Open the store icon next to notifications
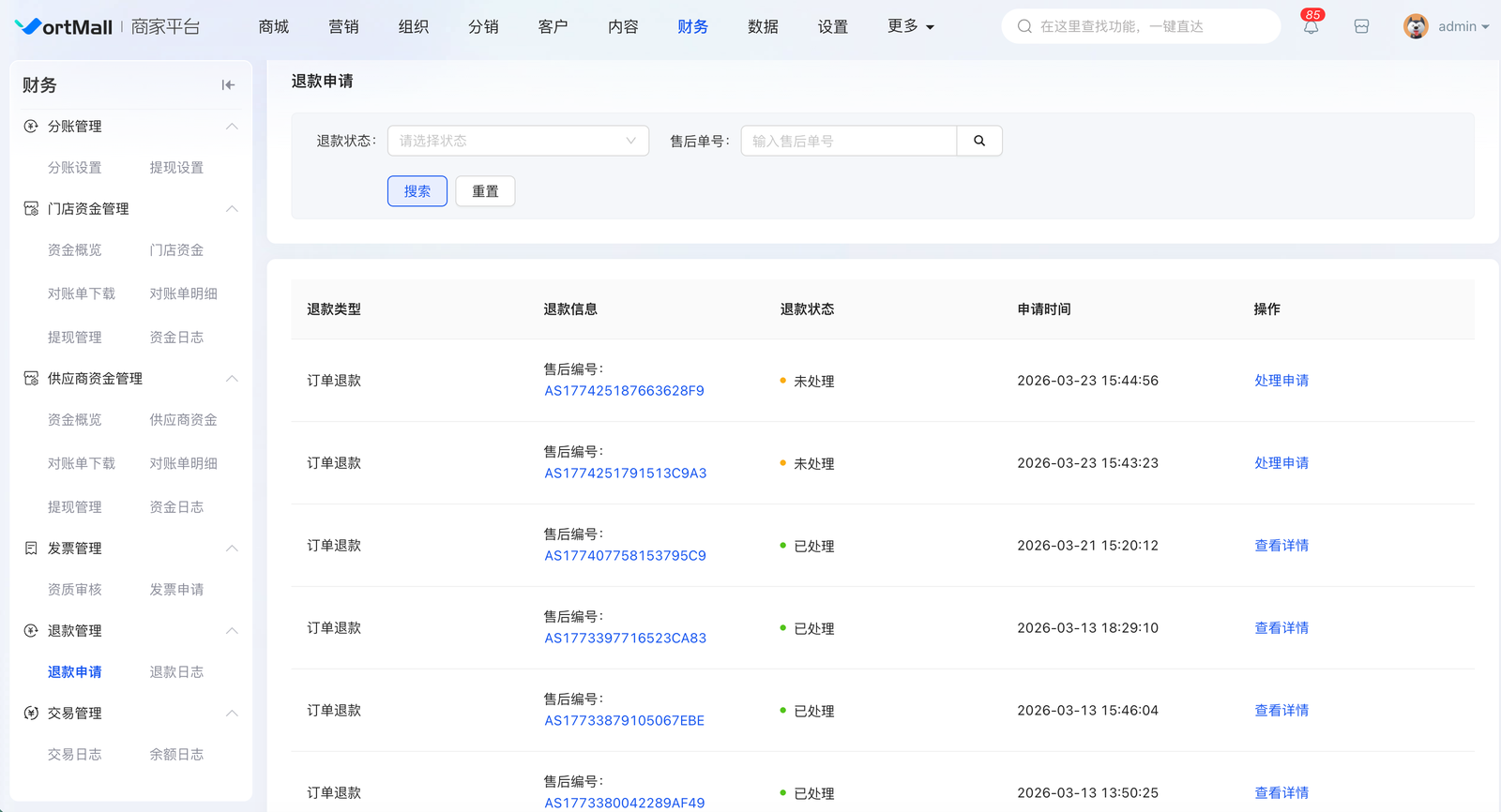 click(1361, 27)
